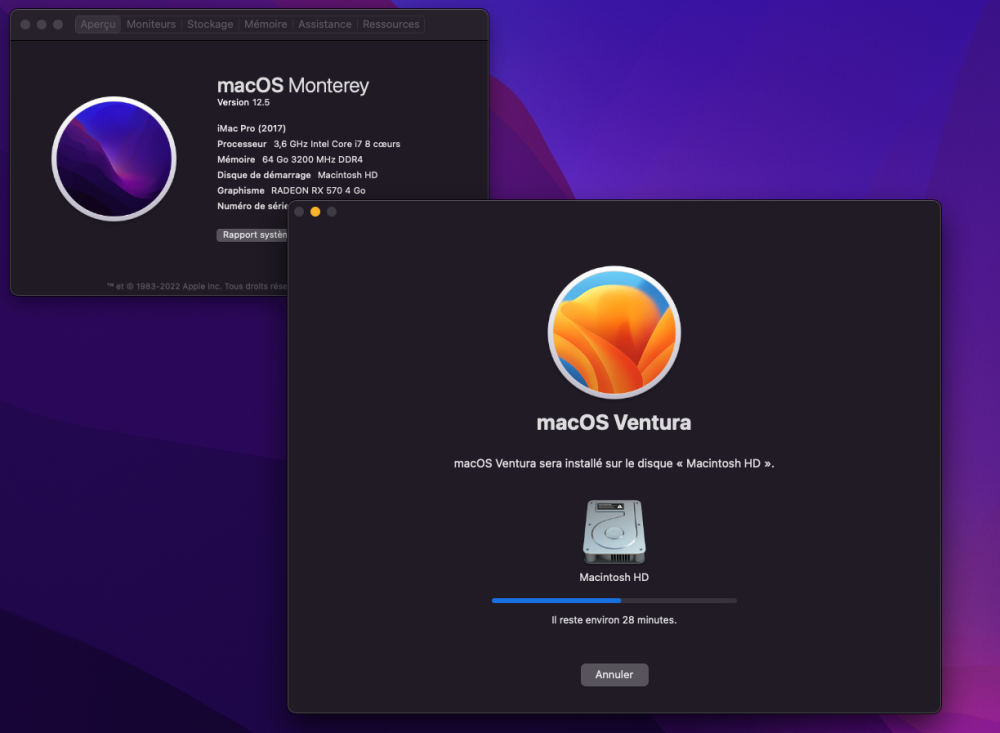This screenshot has height=733, width=1000.
Task: Click the zoom dot of About This Mac
Action: tap(58, 24)
